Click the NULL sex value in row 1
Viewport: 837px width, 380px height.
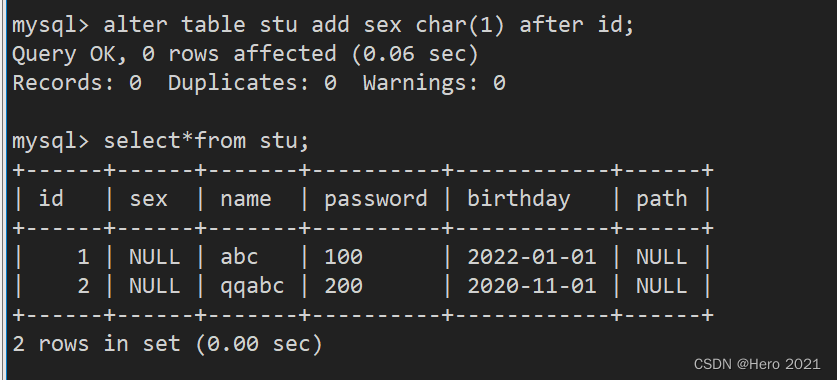tap(154, 257)
